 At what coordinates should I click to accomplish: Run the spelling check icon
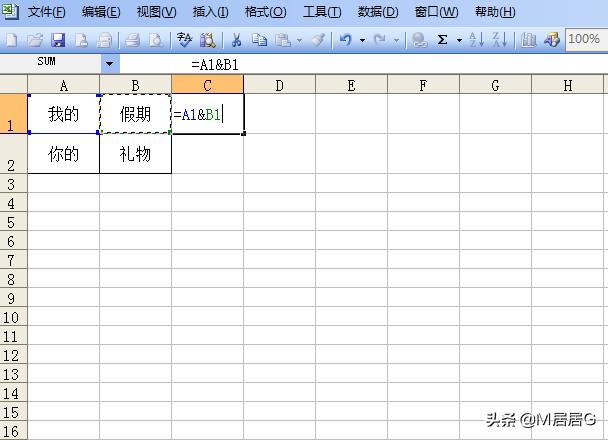pos(185,40)
